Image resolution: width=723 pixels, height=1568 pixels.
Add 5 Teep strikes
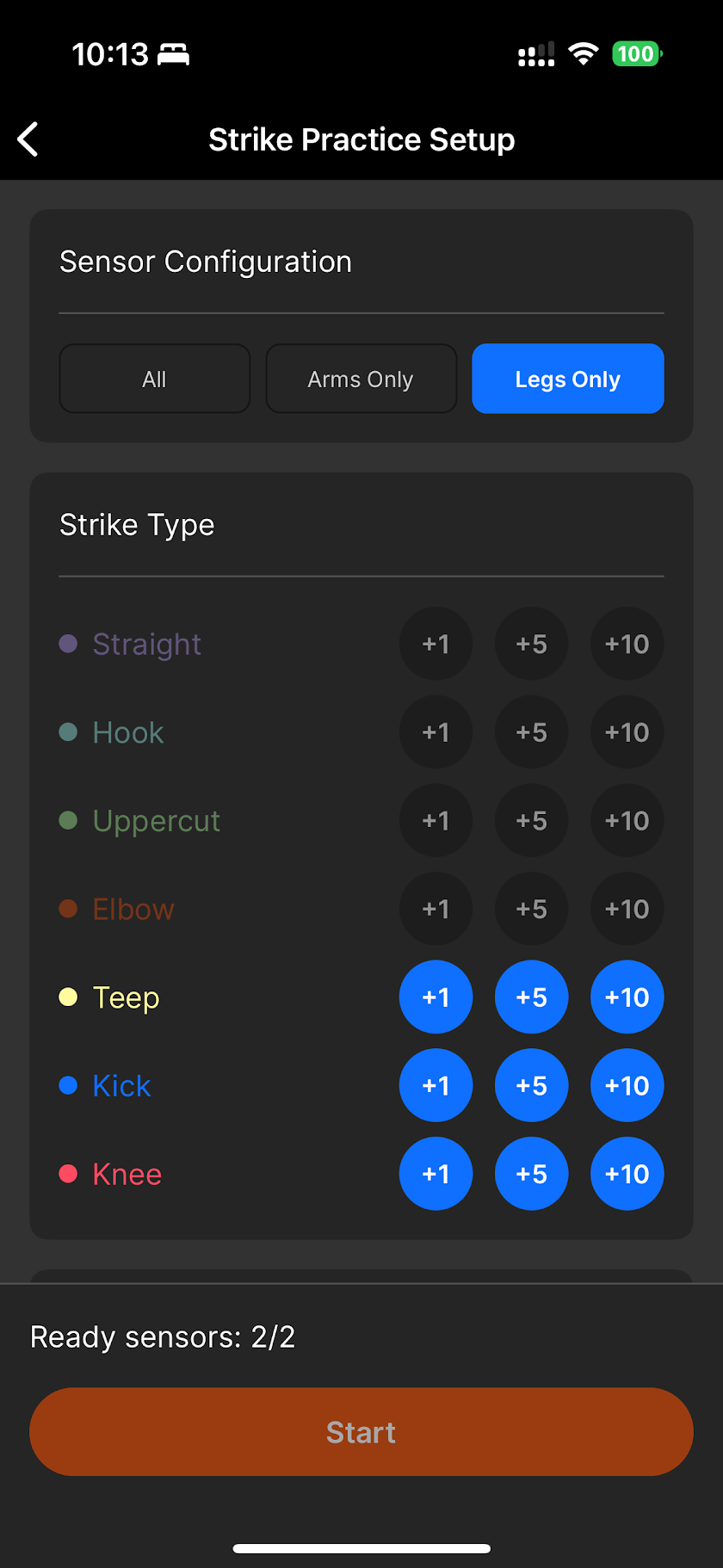pyautogui.click(x=531, y=997)
